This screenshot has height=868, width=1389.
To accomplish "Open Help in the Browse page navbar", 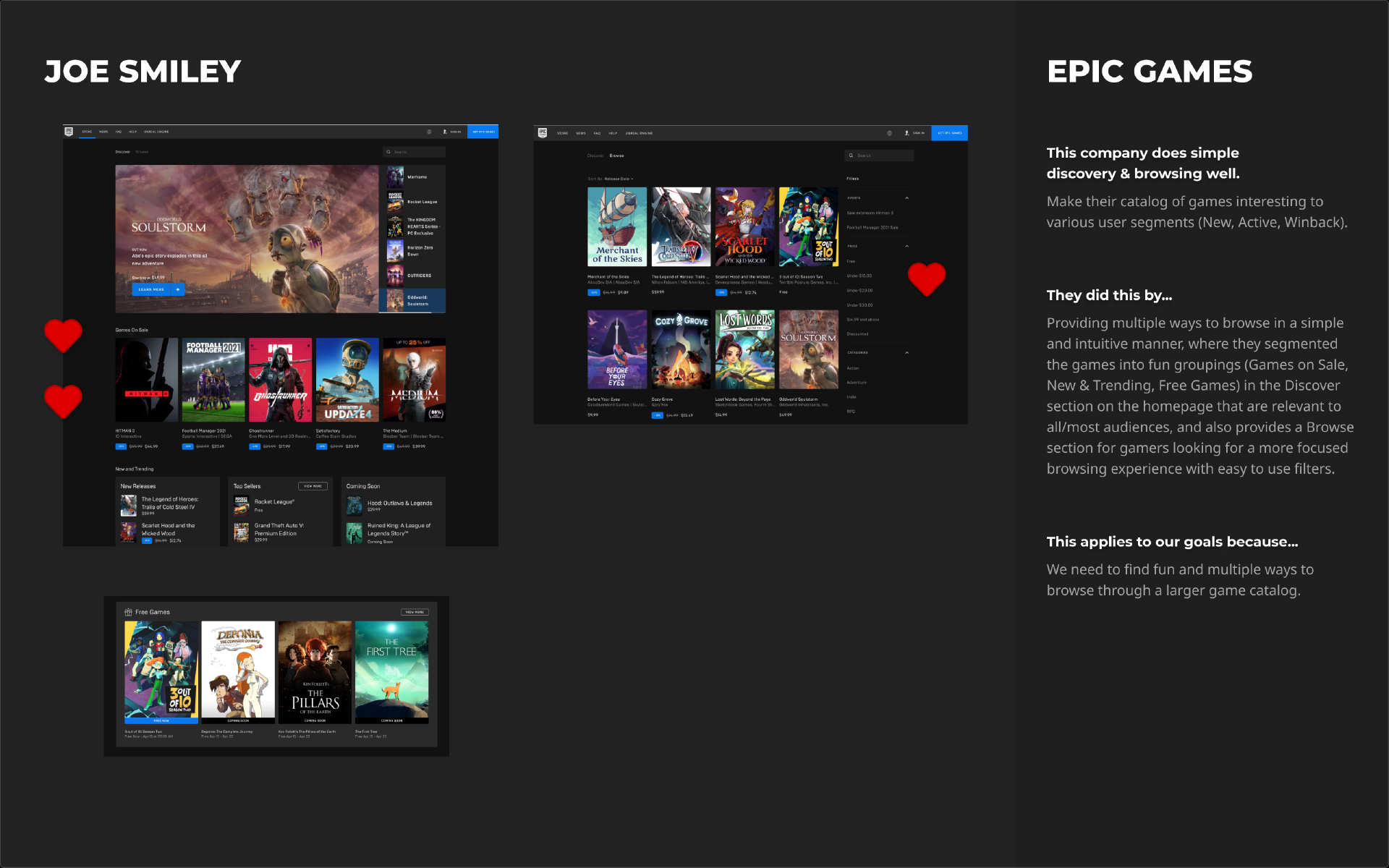I will tap(613, 133).
